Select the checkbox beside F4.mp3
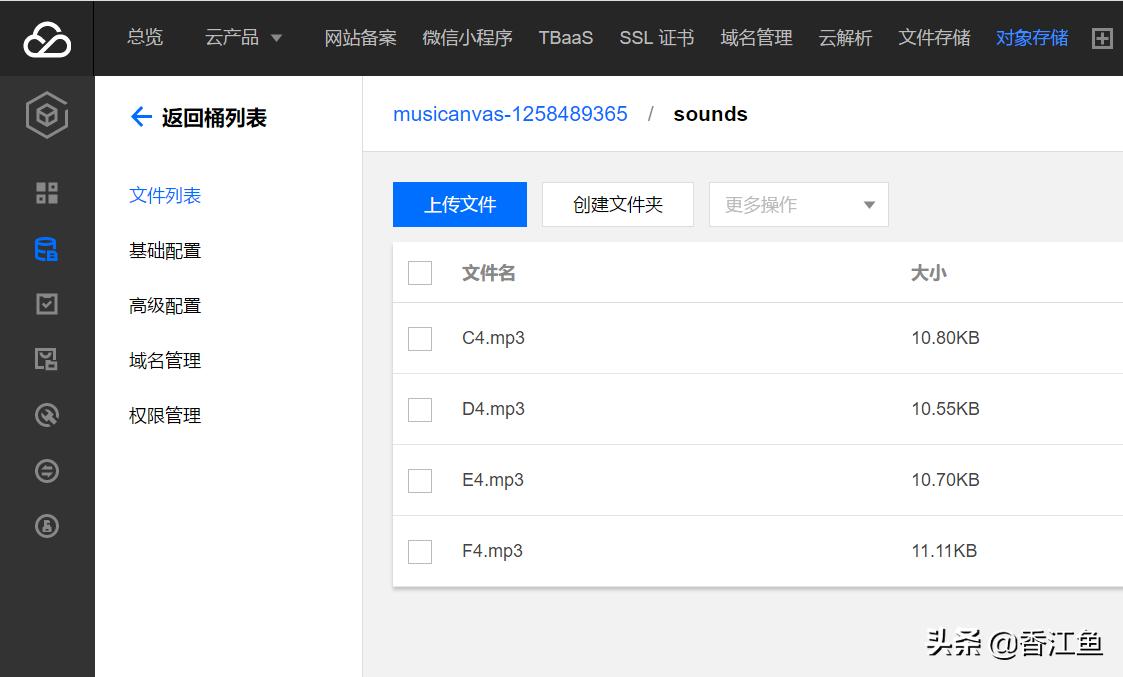Screen dimensions: 1123x677 419,551
